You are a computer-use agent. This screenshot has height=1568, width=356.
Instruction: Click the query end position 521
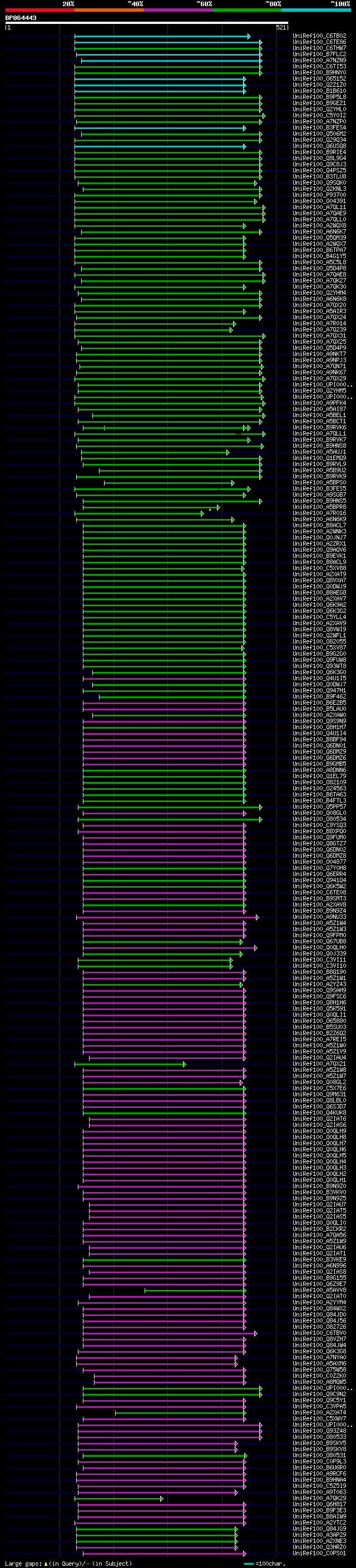point(281,27)
